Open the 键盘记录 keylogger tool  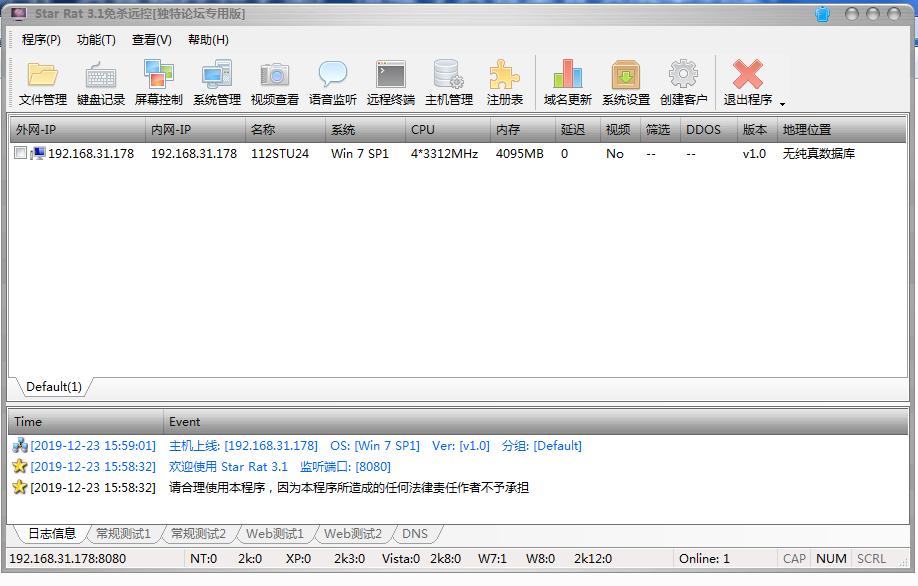[x=101, y=83]
